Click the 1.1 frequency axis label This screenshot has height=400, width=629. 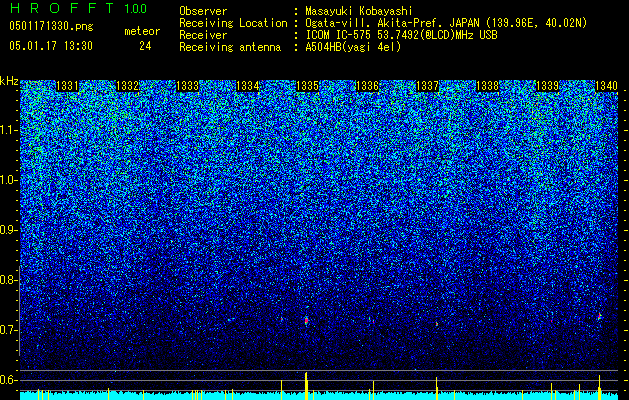click(9, 130)
